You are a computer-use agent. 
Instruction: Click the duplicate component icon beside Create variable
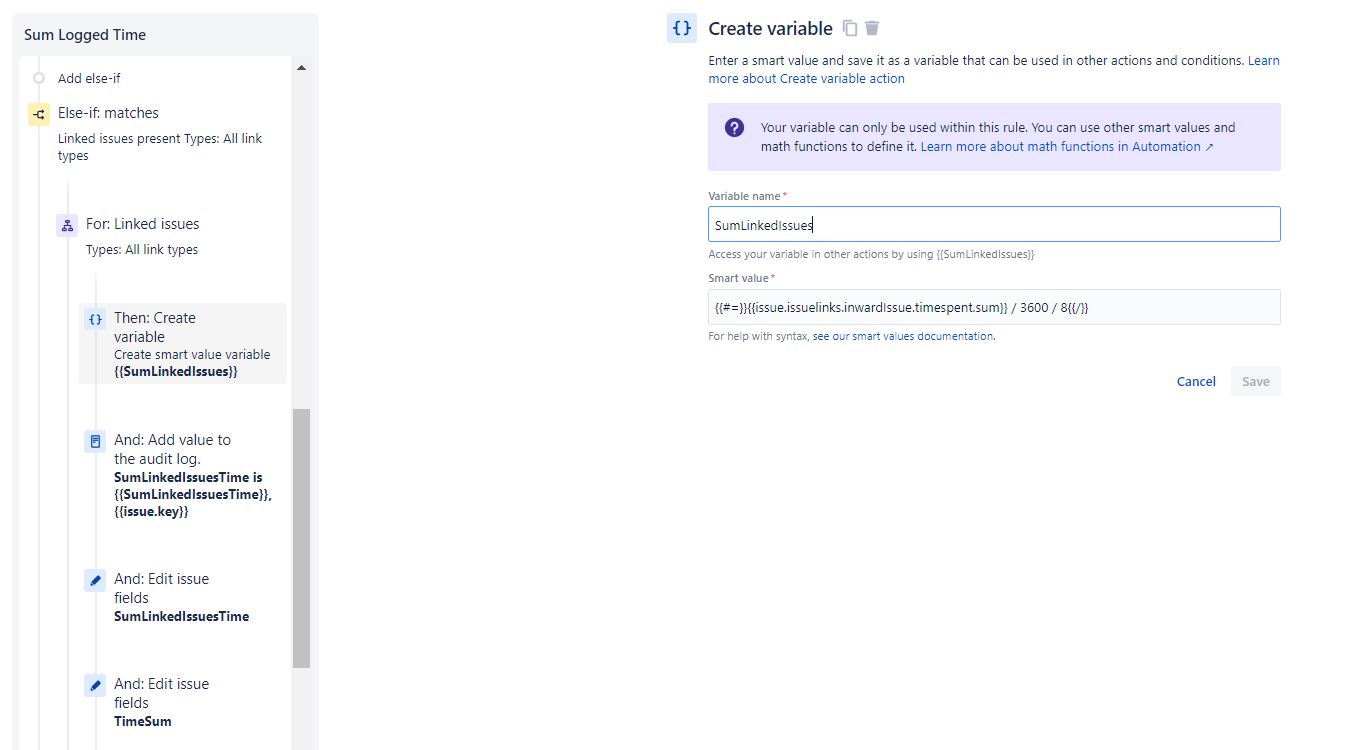click(850, 28)
